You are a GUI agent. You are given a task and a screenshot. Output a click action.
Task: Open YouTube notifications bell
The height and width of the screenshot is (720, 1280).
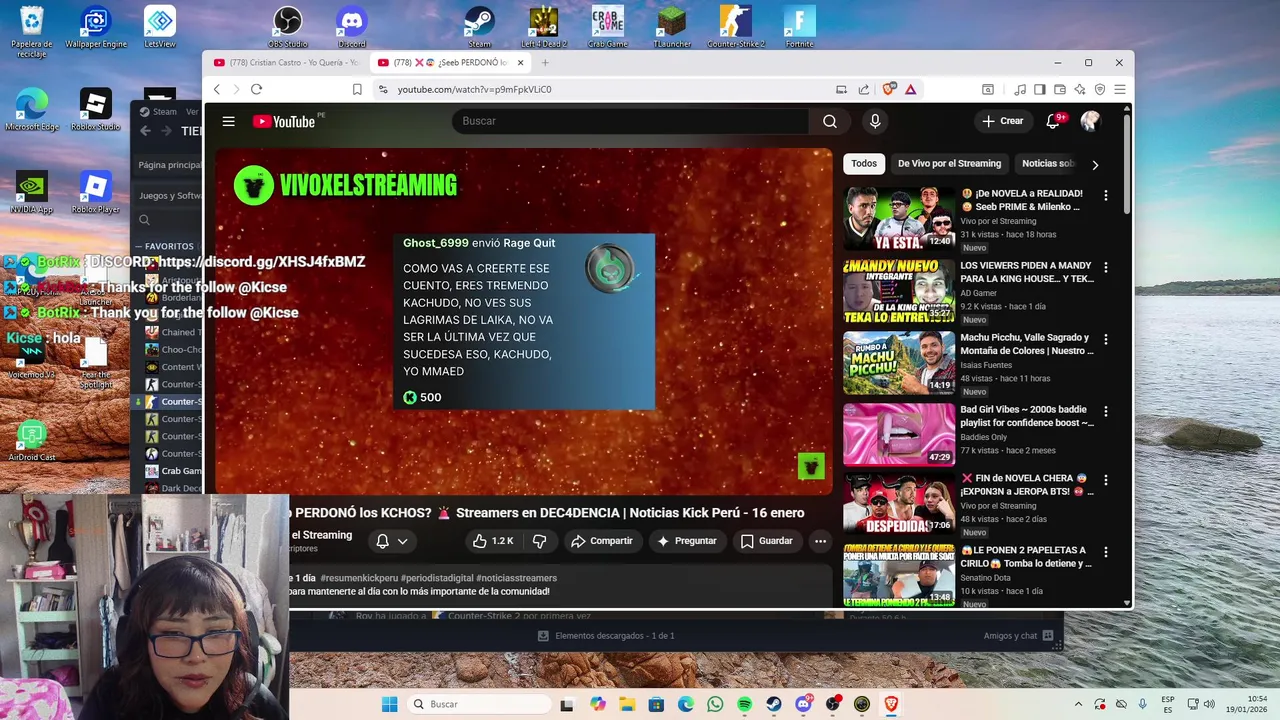pyautogui.click(x=1053, y=121)
